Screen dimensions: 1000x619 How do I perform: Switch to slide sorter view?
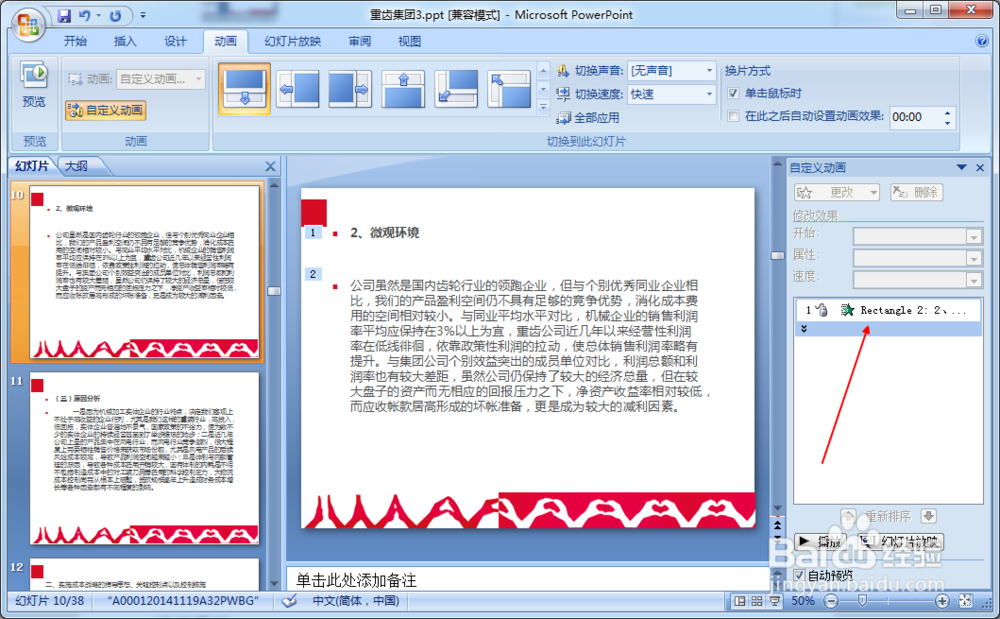point(757,601)
